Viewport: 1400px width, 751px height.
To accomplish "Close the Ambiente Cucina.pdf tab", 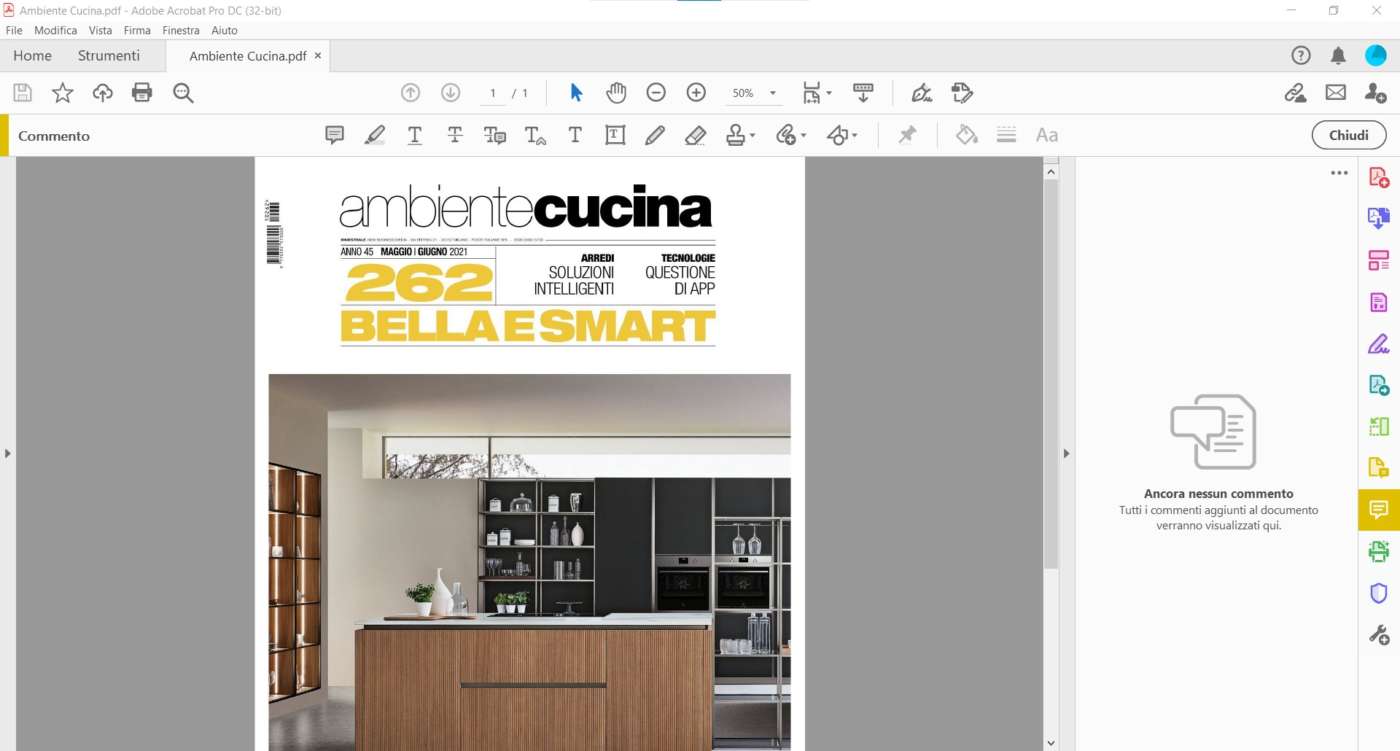I will click(x=318, y=56).
